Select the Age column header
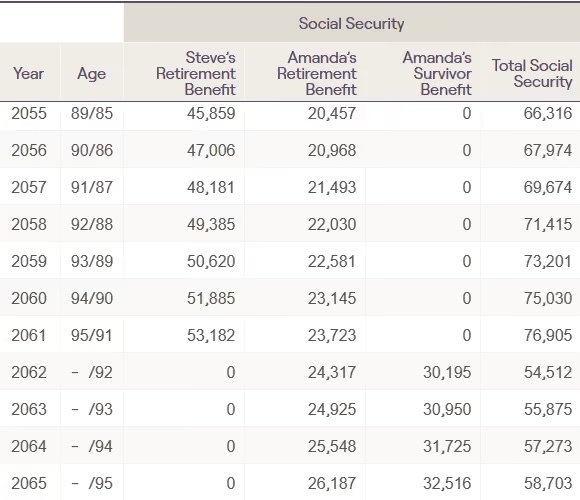Image resolution: width=580 pixels, height=500 pixels. (x=91, y=74)
